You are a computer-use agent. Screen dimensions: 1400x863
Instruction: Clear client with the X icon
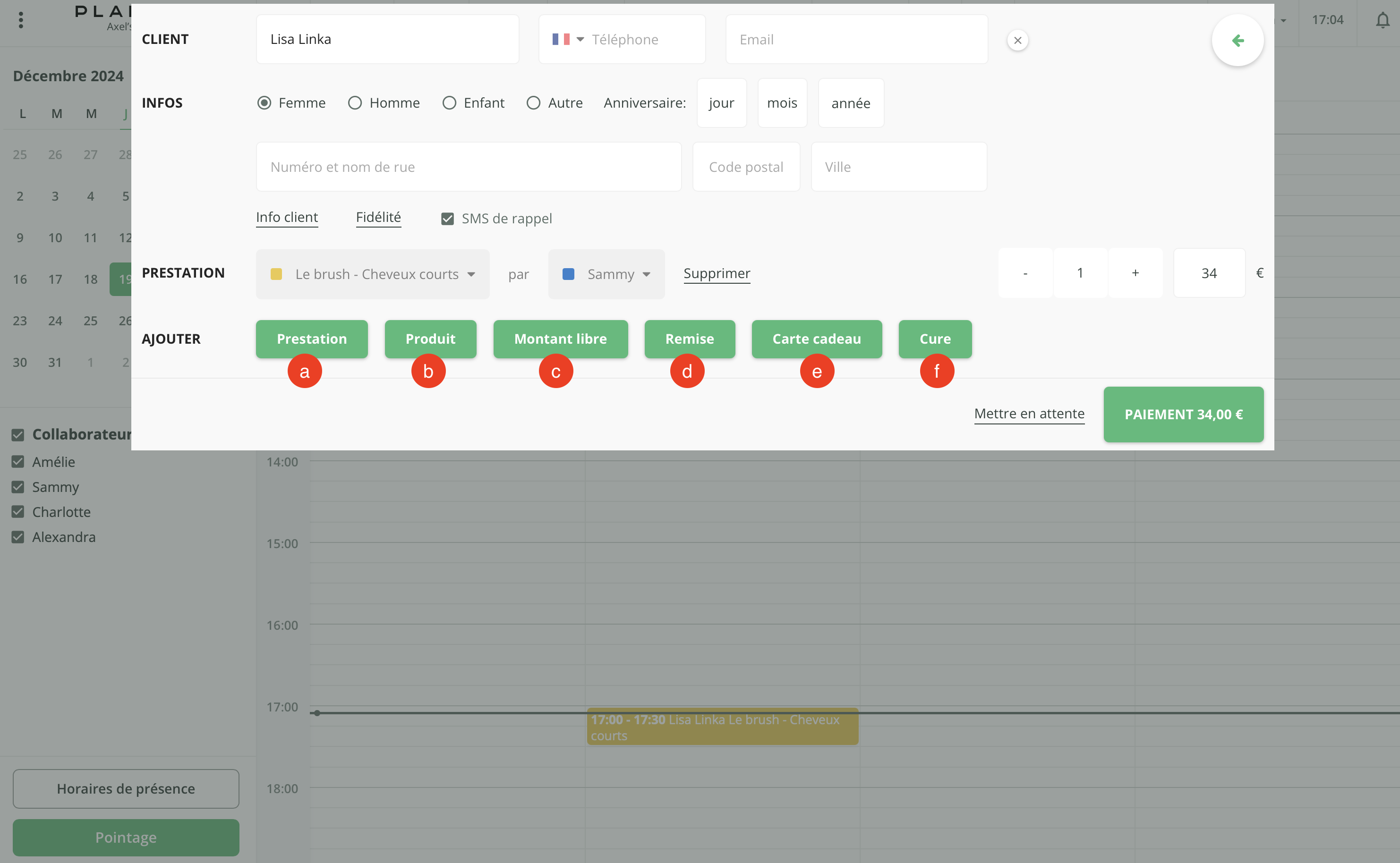click(x=1017, y=41)
